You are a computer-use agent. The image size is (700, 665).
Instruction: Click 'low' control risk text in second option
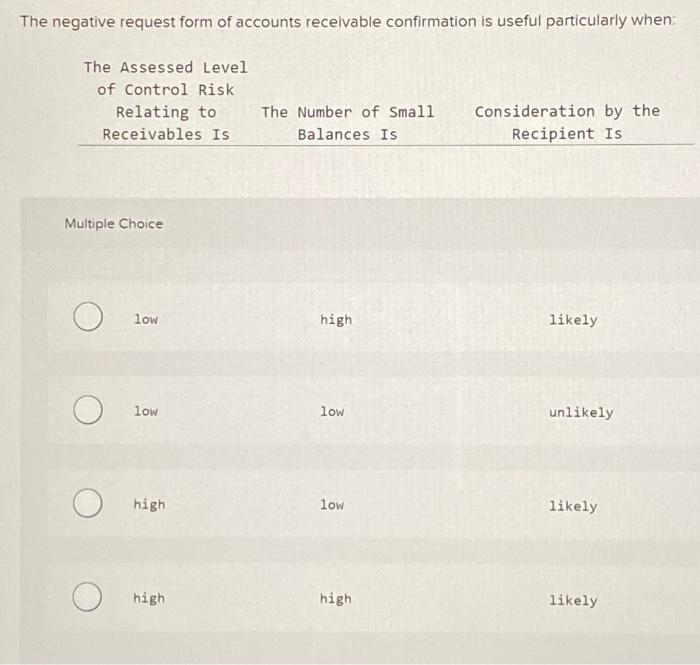click(x=146, y=411)
